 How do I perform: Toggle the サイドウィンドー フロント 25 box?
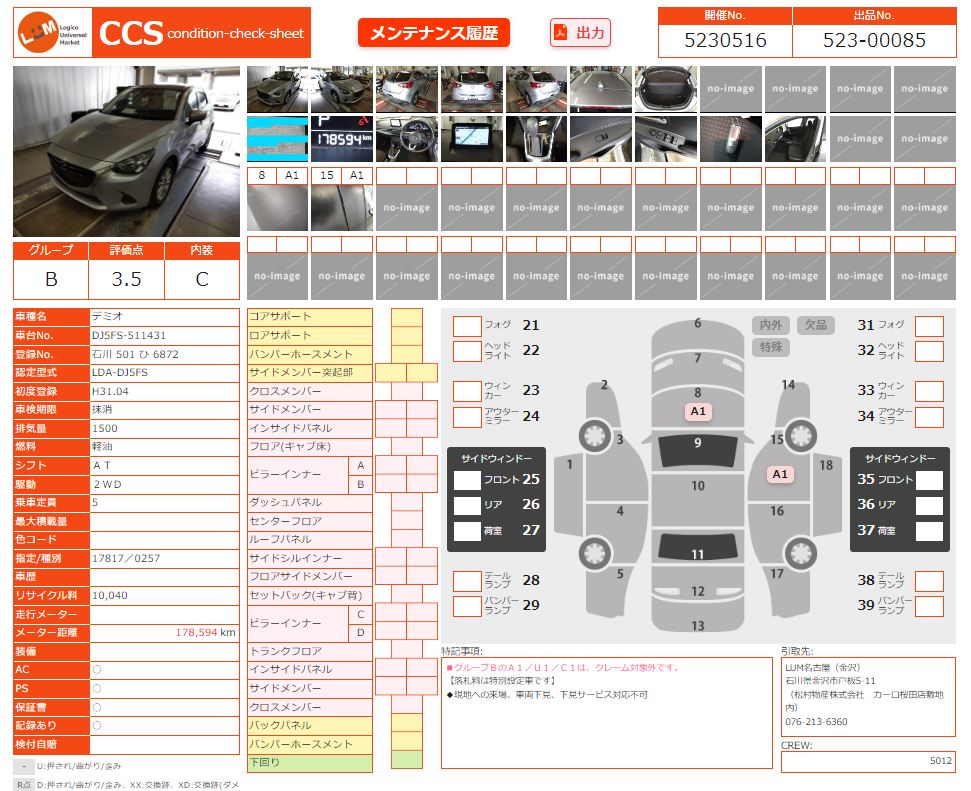[467, 480]
